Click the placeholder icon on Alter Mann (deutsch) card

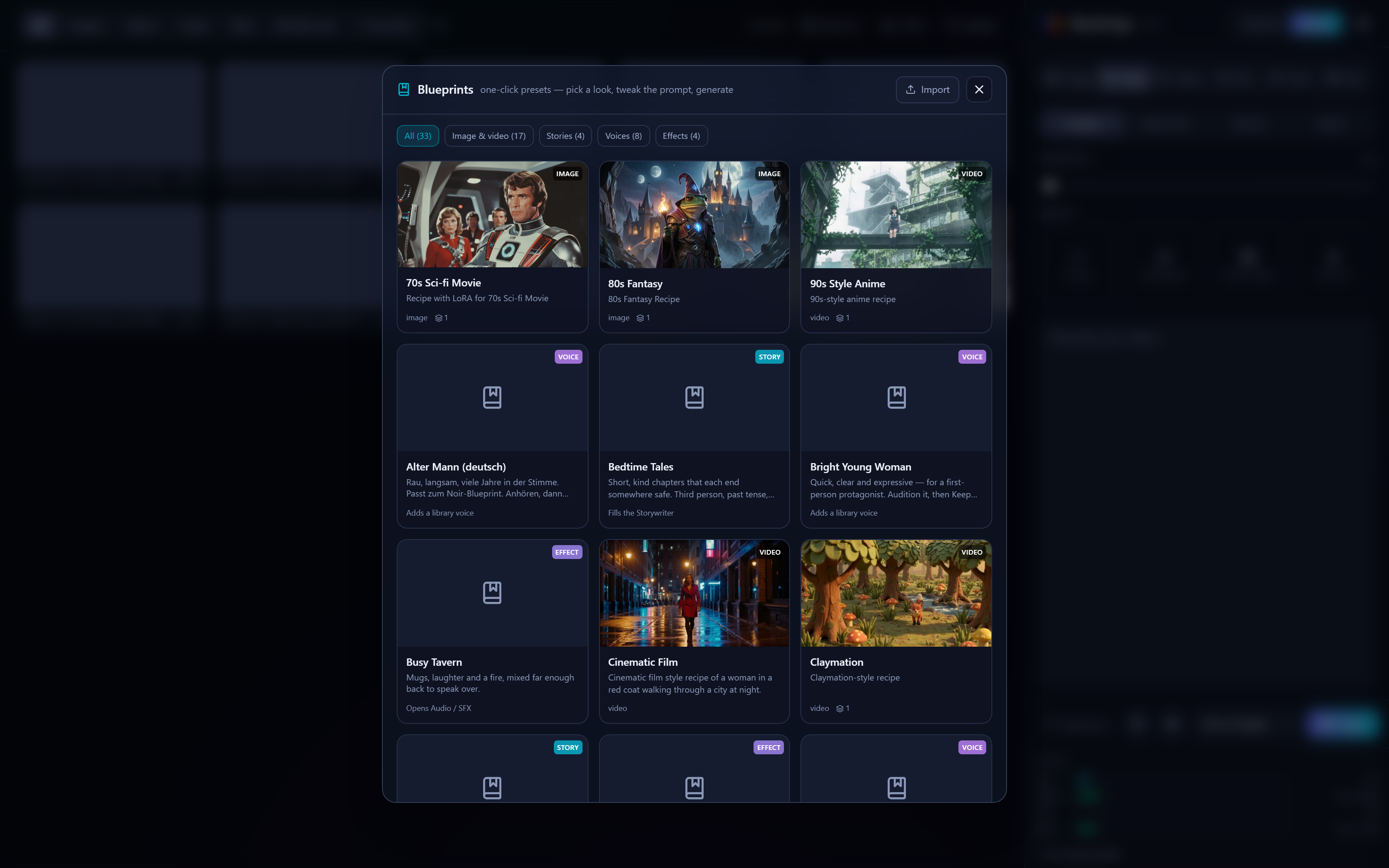(492, 397)
